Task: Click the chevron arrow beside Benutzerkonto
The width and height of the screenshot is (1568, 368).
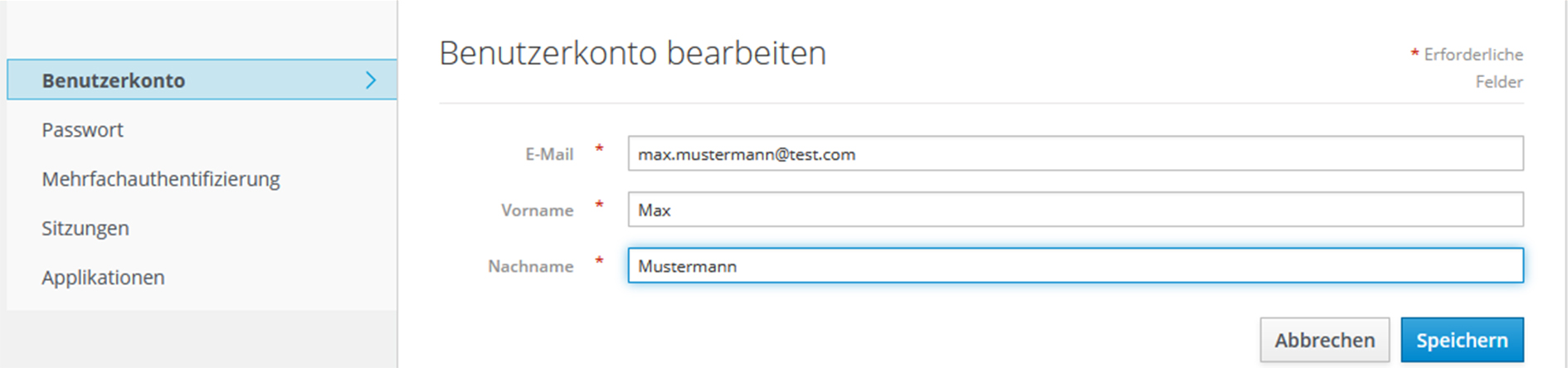Action: click(371, 80)
